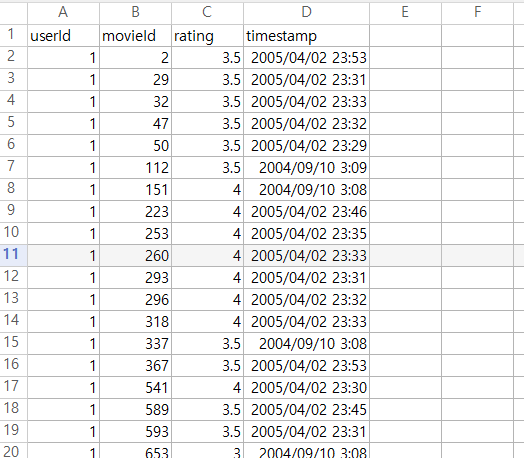Select movieId cell with value 367
Screen dimensions: 524x458
(135, 365)
